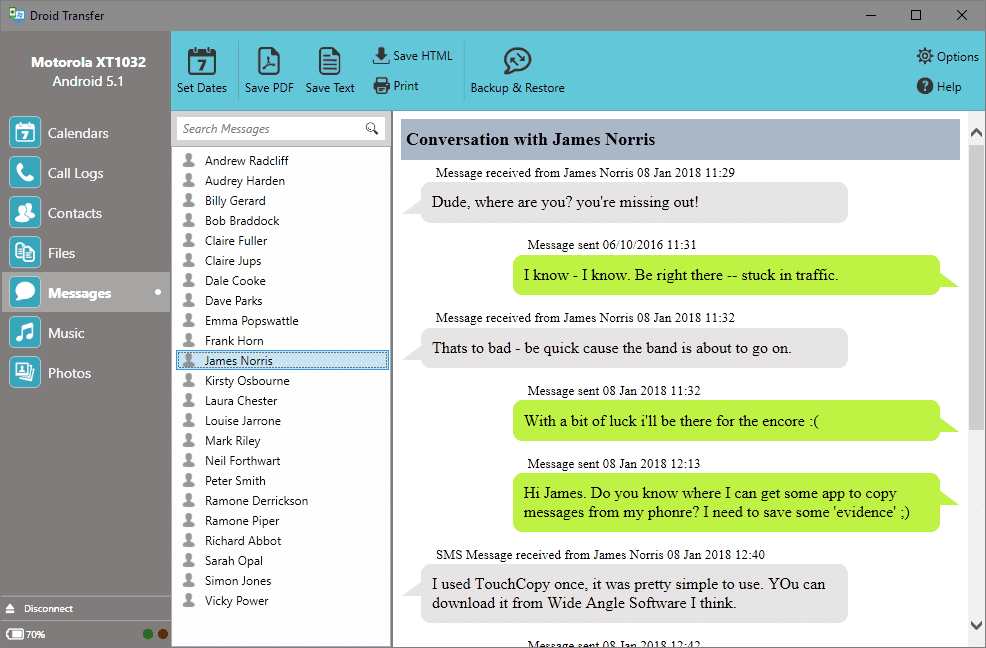The width and height of the screenshot is (986, 648).
Task: Click the Save Text document icon
Action: click(x=330, y=62)
